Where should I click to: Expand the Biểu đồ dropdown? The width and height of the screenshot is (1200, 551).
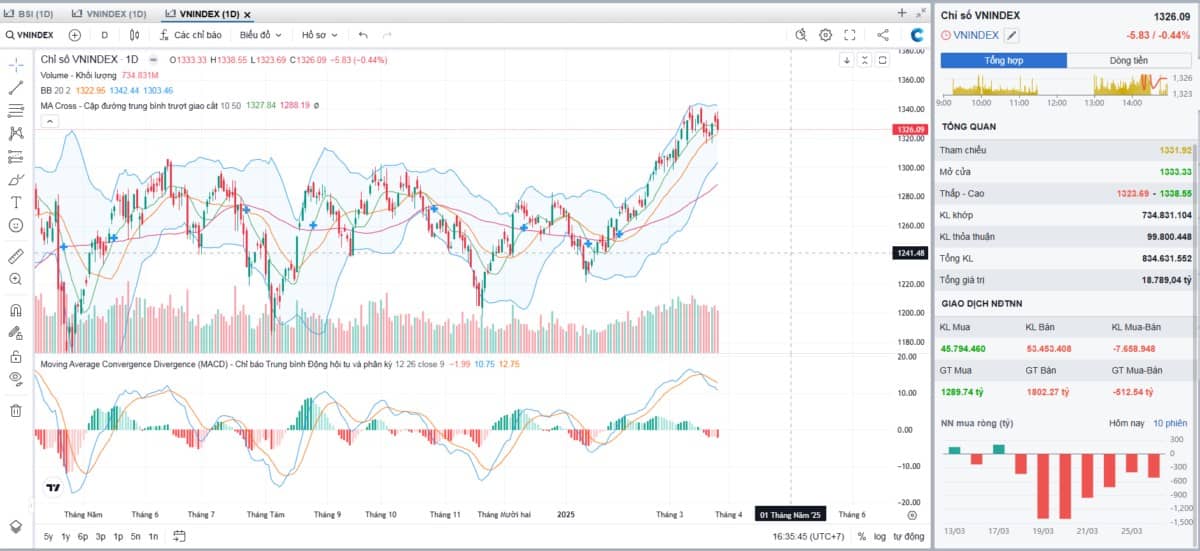point(261,35)
